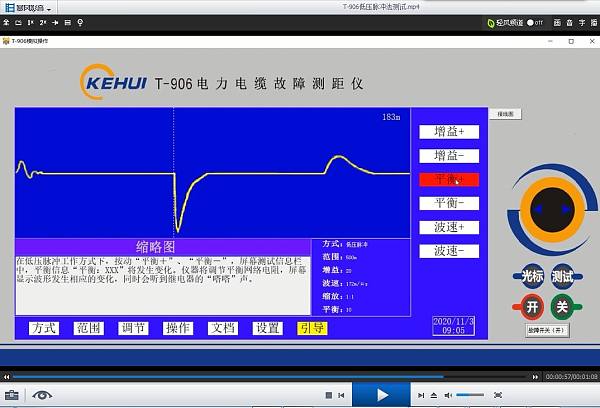600x408 pixels.
Task: Click the rewind icon left of the progress bar
Action: tap(6, 377)
